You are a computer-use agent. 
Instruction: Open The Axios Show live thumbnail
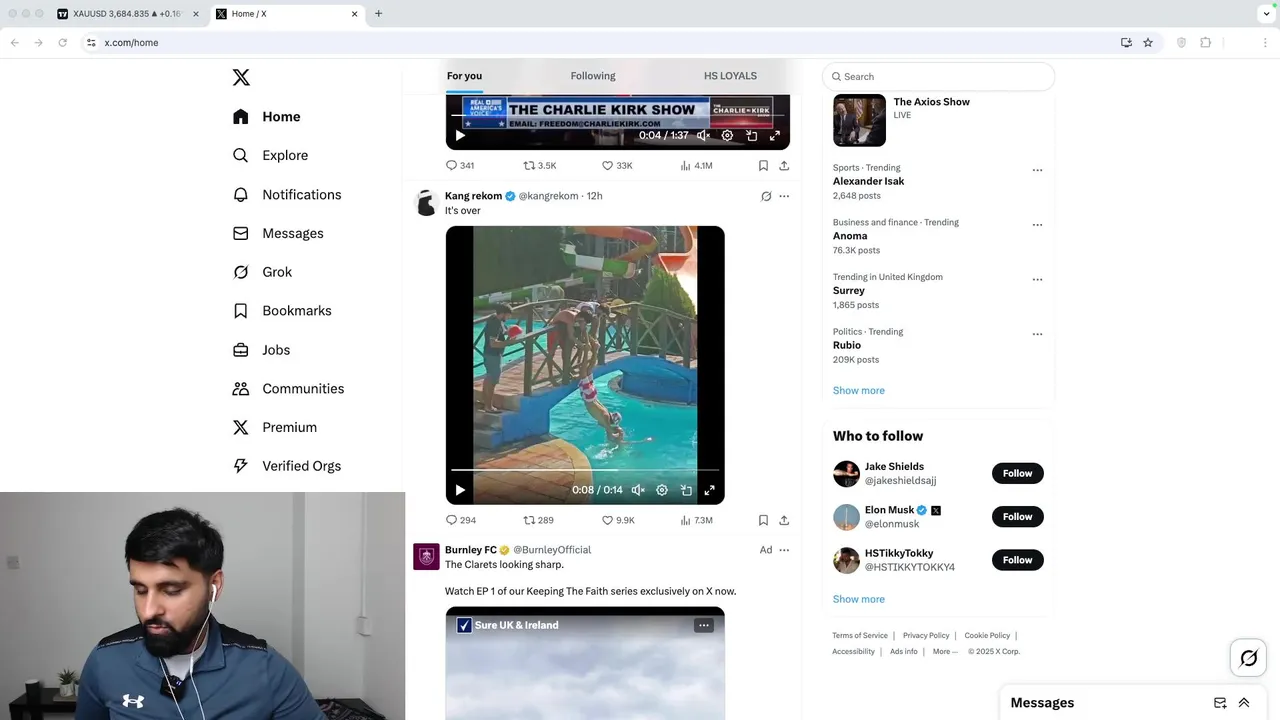(859, 120)
